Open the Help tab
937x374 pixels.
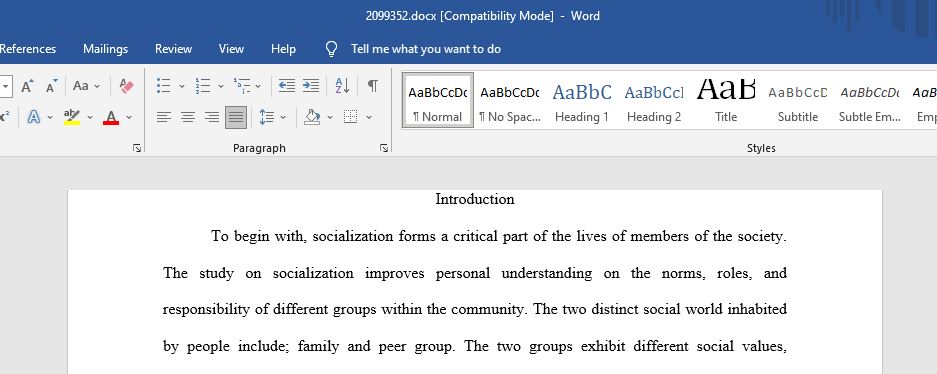click(283, 49)
